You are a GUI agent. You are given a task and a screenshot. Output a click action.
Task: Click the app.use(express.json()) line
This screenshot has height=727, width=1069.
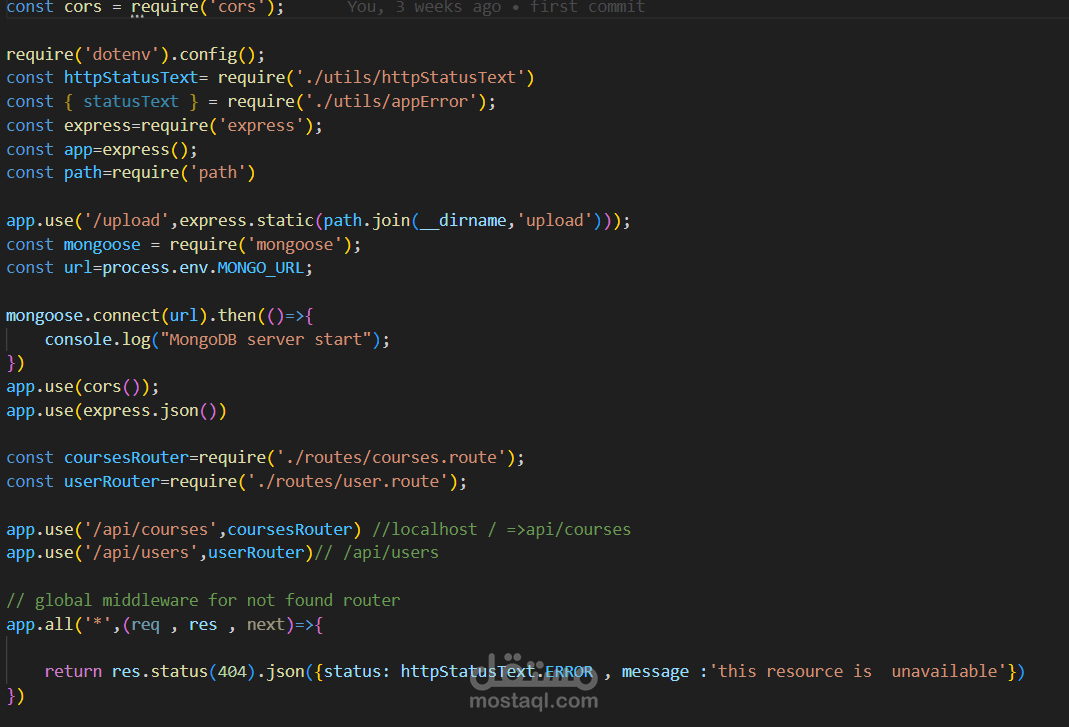point(117,411)
